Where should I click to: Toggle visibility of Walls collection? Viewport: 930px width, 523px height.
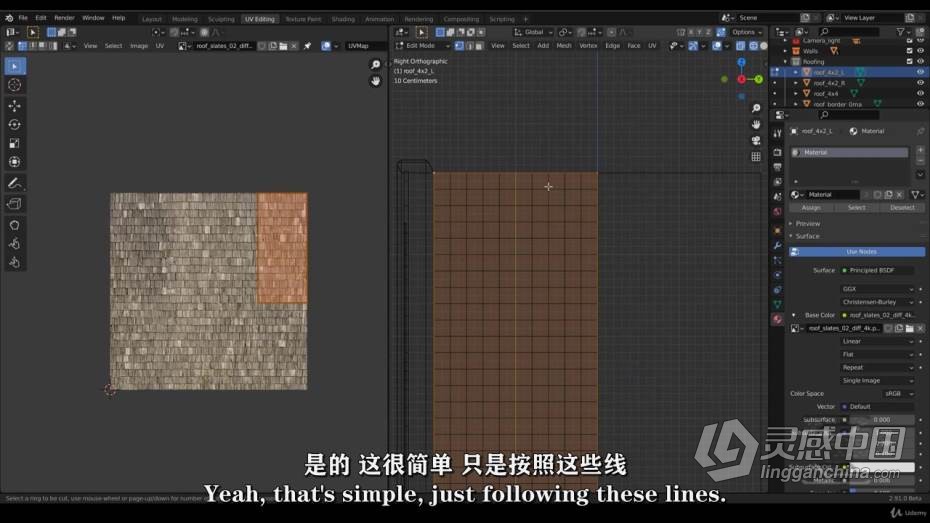(x=920, y=51)
